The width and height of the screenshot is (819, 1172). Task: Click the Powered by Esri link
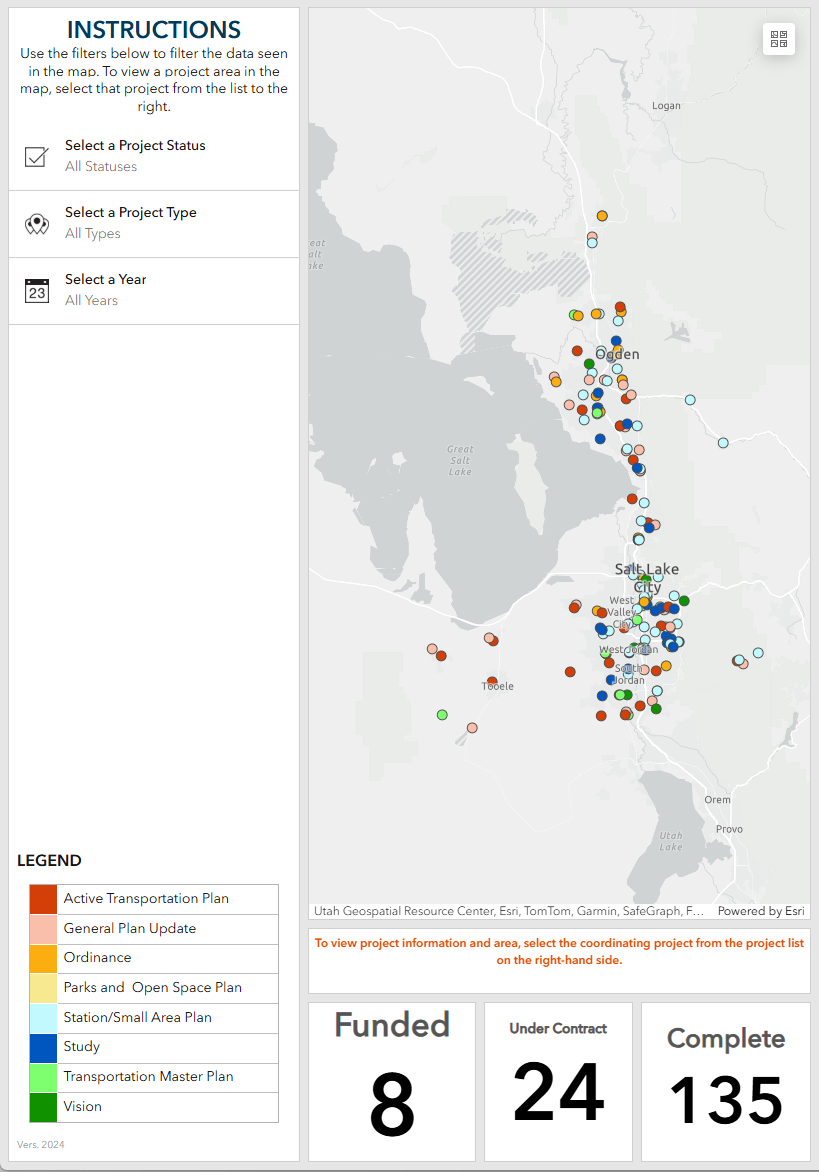(760, 911)
